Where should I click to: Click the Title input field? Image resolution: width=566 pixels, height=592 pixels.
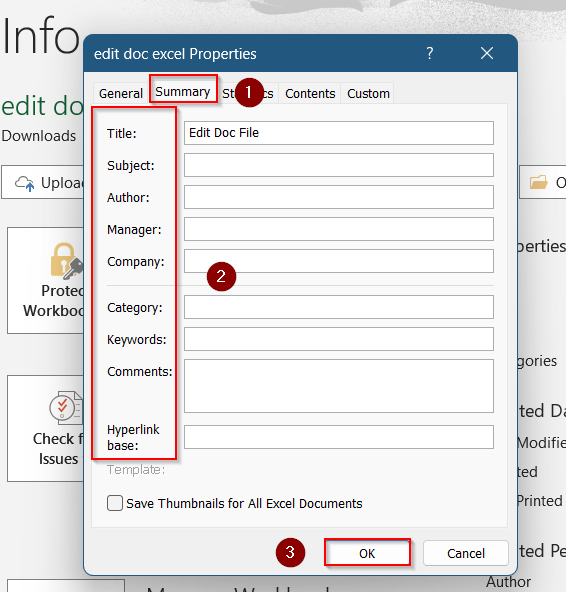click(x=339, y=133)
